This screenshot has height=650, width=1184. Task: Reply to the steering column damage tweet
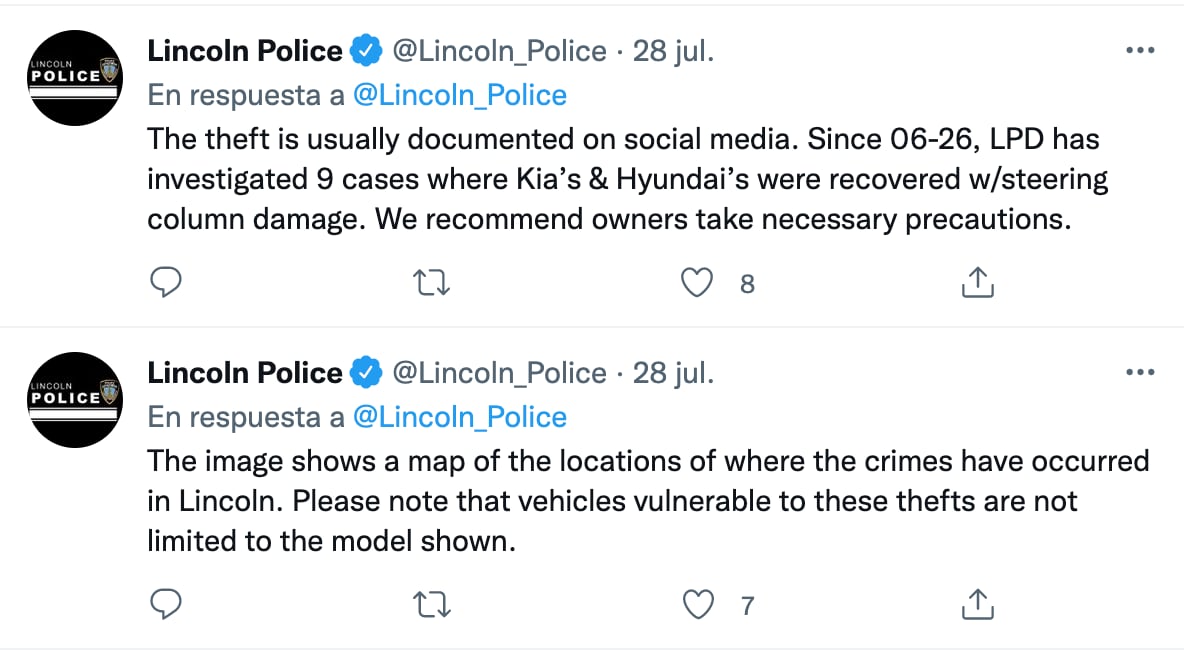coord(165,284)
